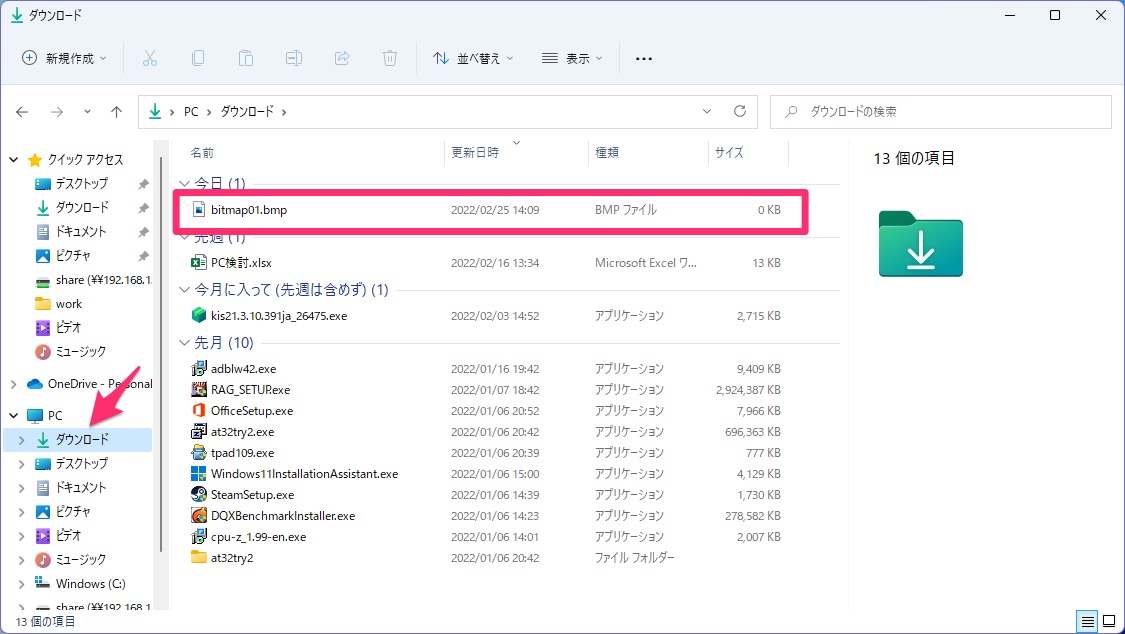Go back with the left arrow
The height and width of the screenshot is (634, 1125).
(x=22, y=111)
